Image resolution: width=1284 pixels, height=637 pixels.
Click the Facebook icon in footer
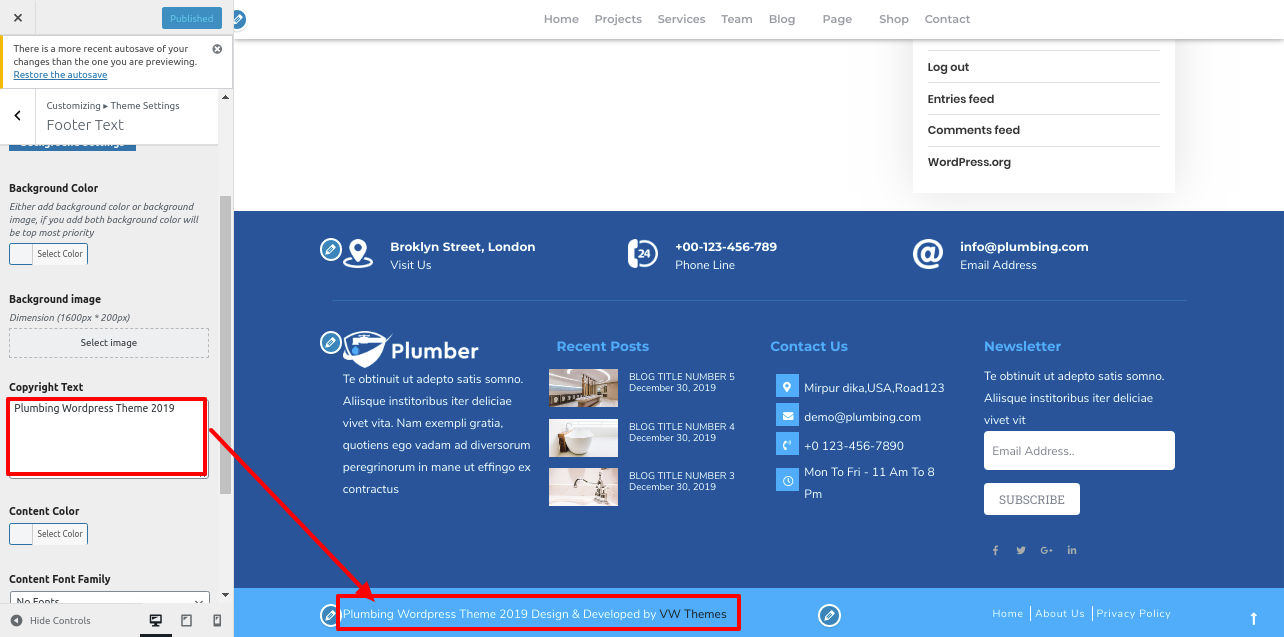click(995, 550)
